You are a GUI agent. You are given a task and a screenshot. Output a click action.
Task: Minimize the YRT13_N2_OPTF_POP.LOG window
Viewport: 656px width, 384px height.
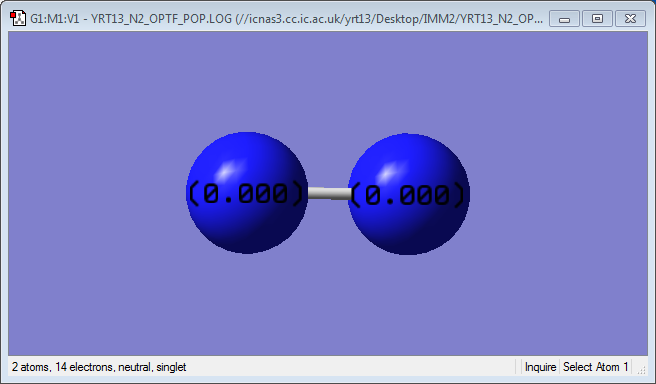[564, 19]
